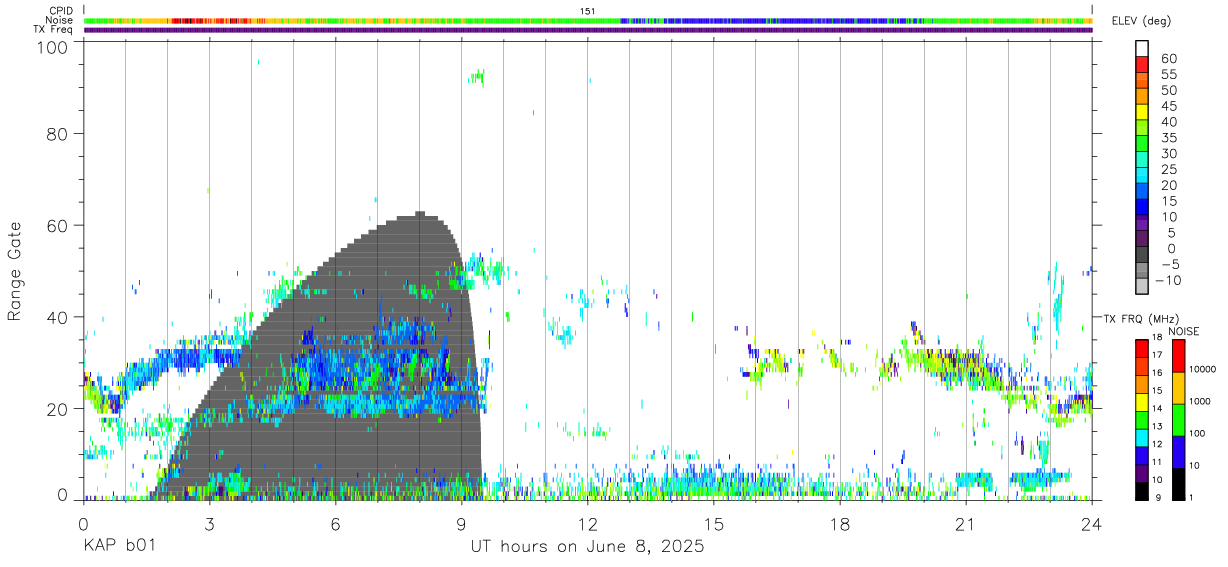This screenshot has width=1228, height=567.
Task: Click range gate tick label 80
Action: click(58, 133)
